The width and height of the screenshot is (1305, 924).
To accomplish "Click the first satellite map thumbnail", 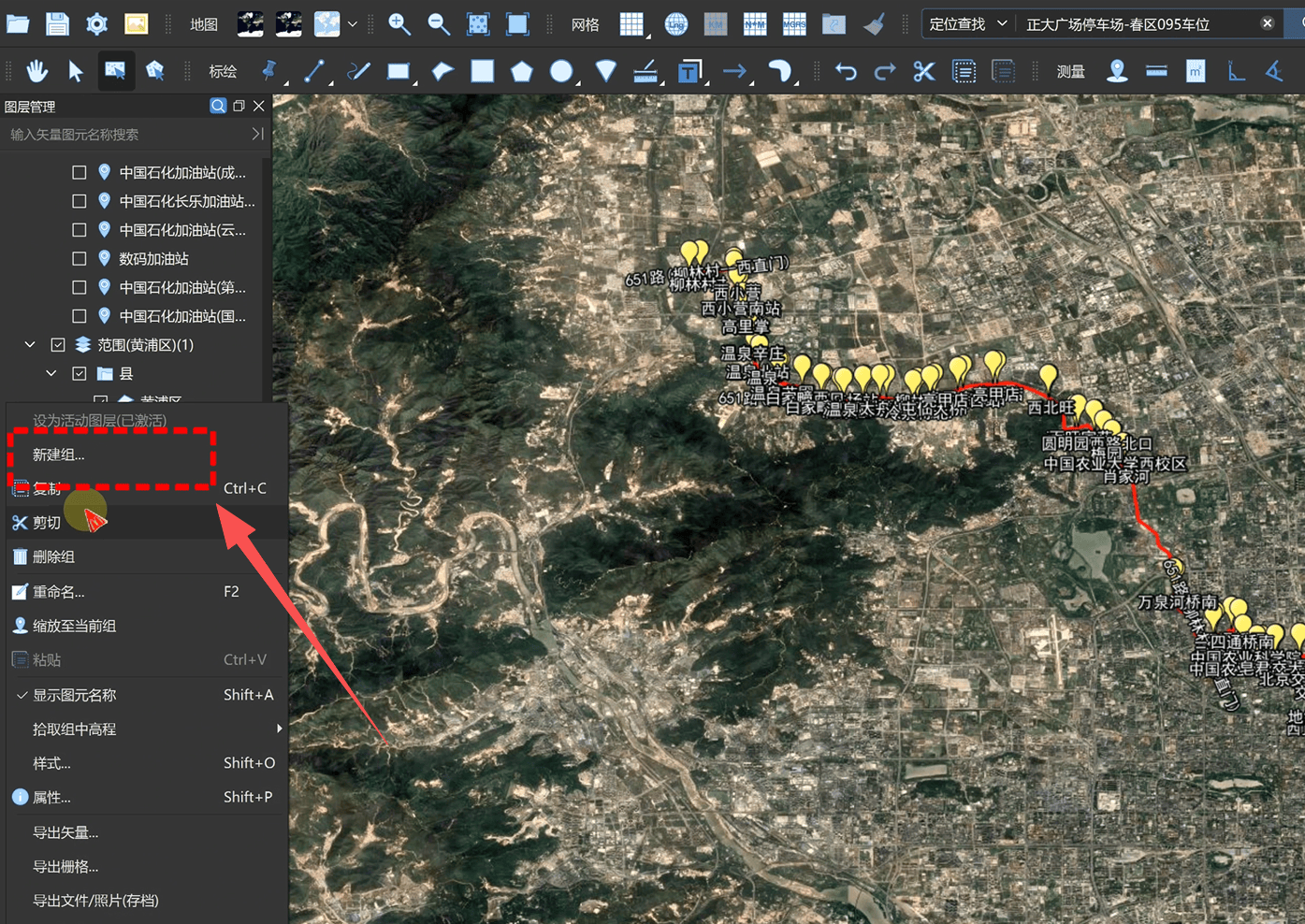I will pyautogui.click(x=251, y=23).
